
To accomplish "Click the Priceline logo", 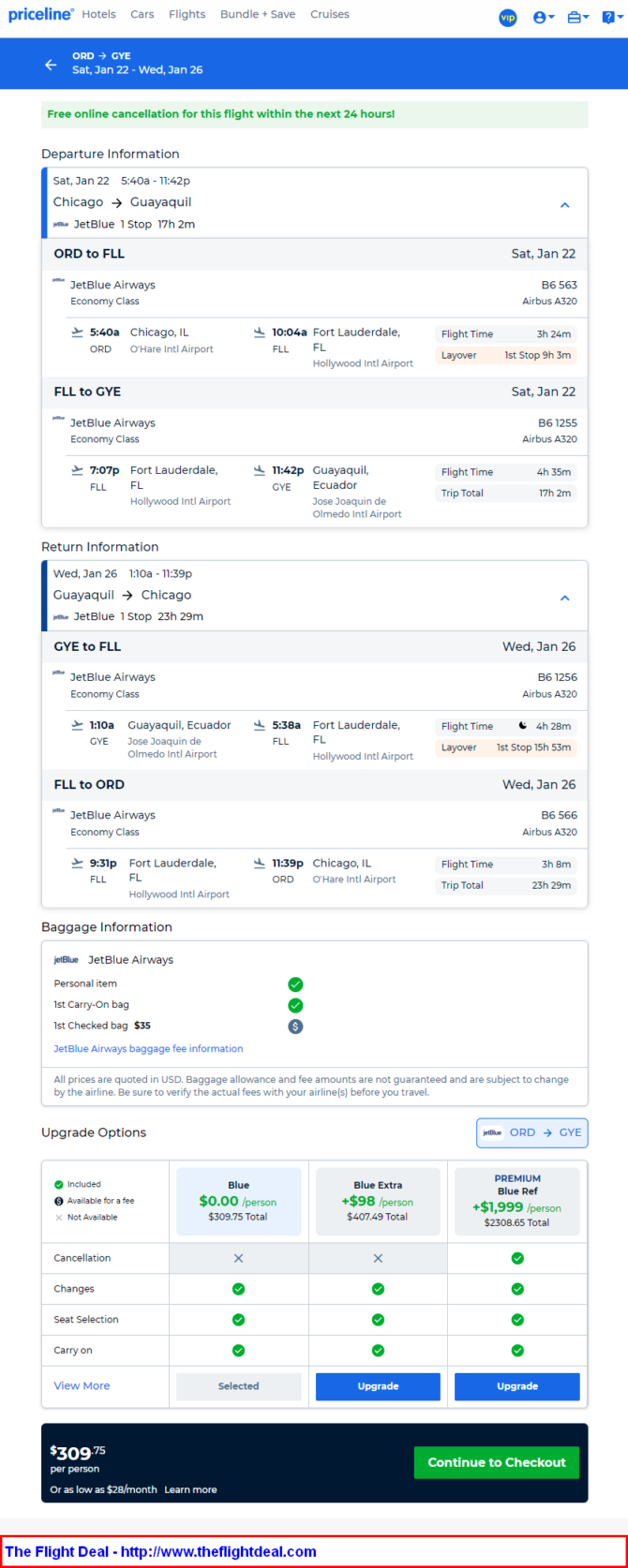I will point(40,14).
